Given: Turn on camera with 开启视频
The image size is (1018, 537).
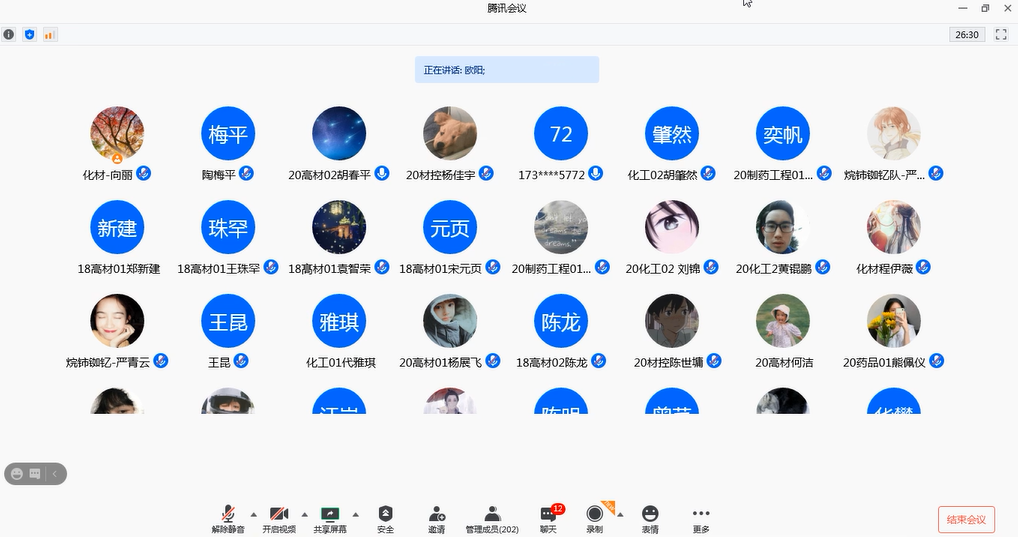Looking at the screenshot, I should 279,514.
